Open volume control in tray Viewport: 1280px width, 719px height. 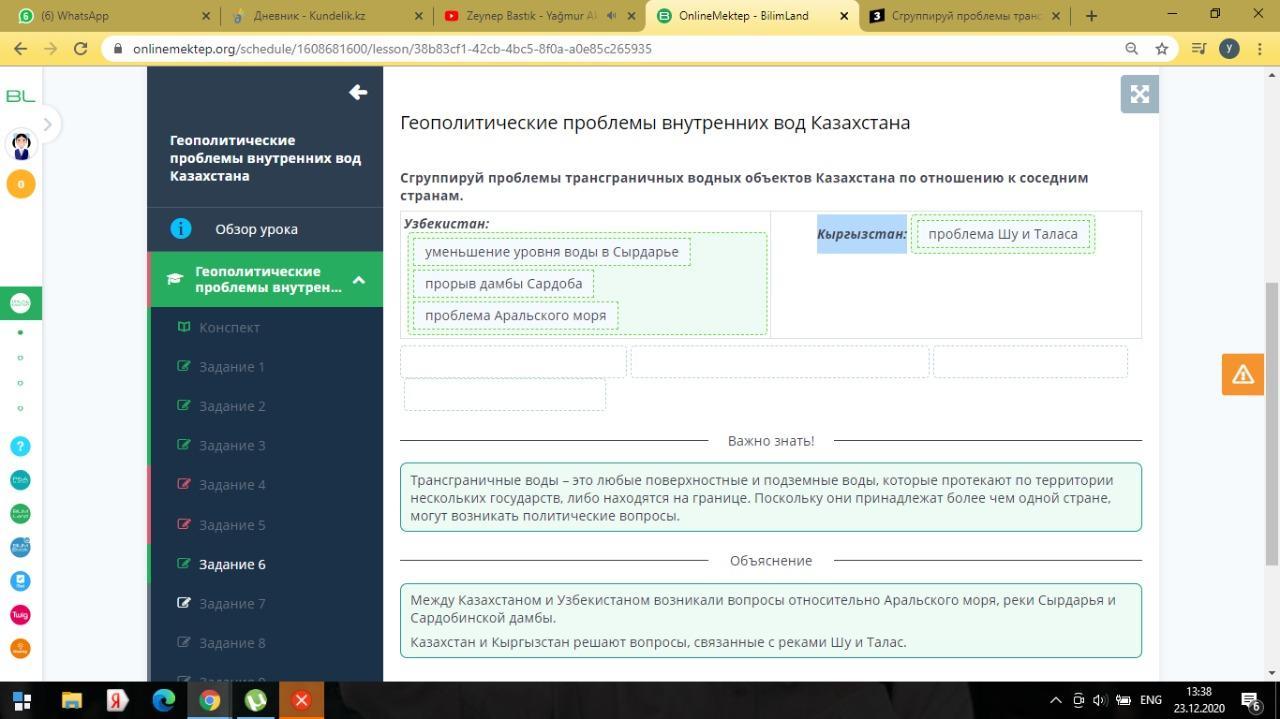click(1099, 700)
